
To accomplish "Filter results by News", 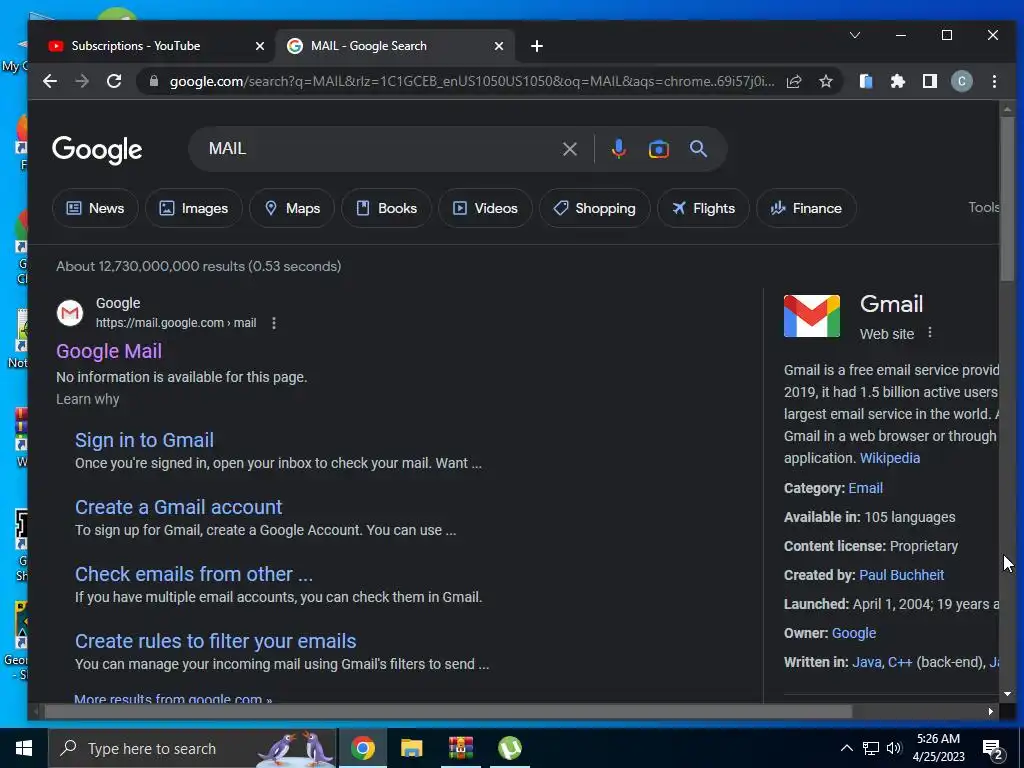I will [x=95, y=208].
